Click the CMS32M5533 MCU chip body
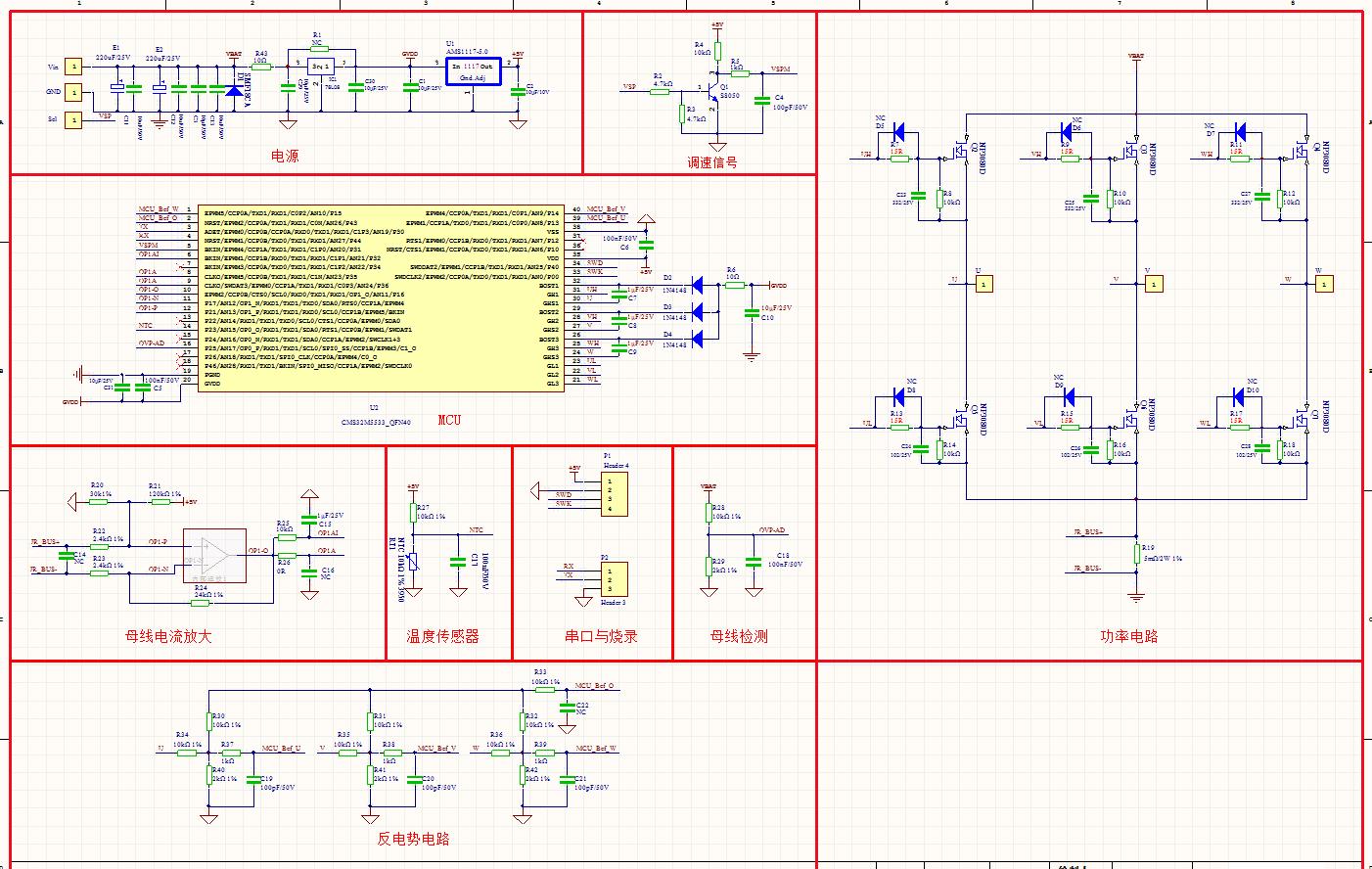Image resolution: width=1372 pixels, height=869 pixels. tap(383, 298)
